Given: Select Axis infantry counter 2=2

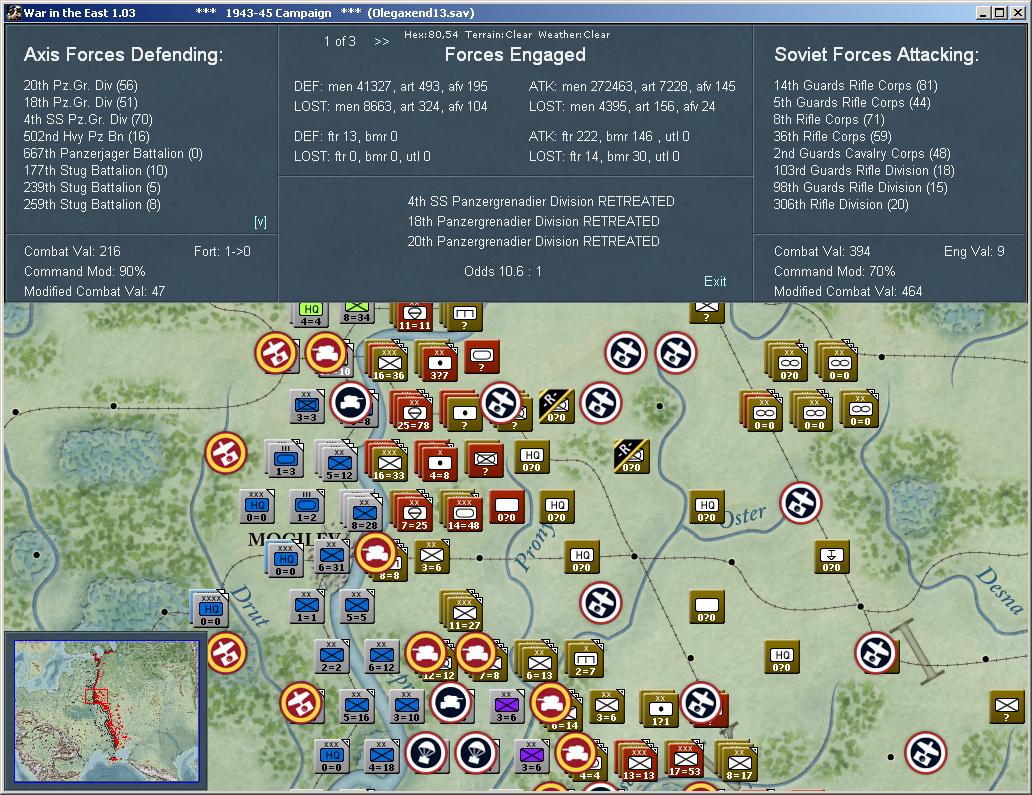Looking at the screenshot, I should [x=331, y=656].
